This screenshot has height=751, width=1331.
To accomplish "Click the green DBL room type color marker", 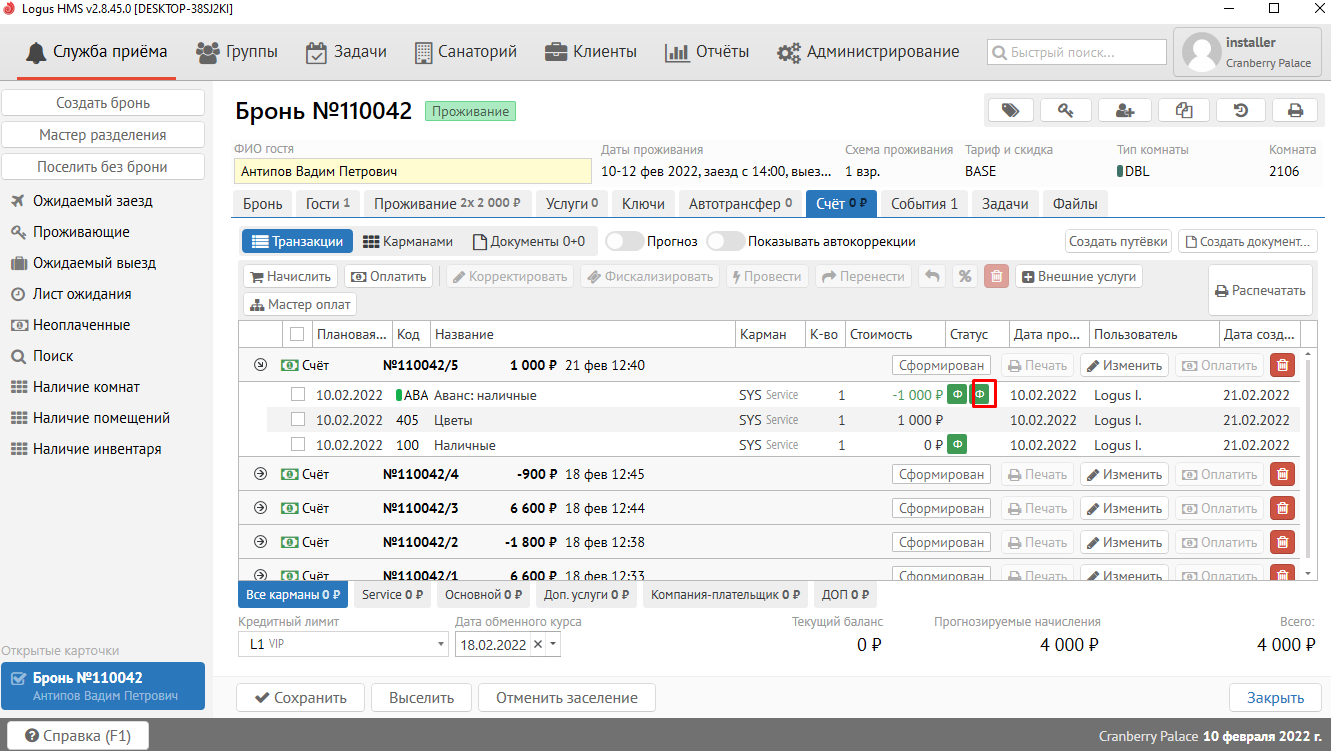I will click(x=1121, y=171).
